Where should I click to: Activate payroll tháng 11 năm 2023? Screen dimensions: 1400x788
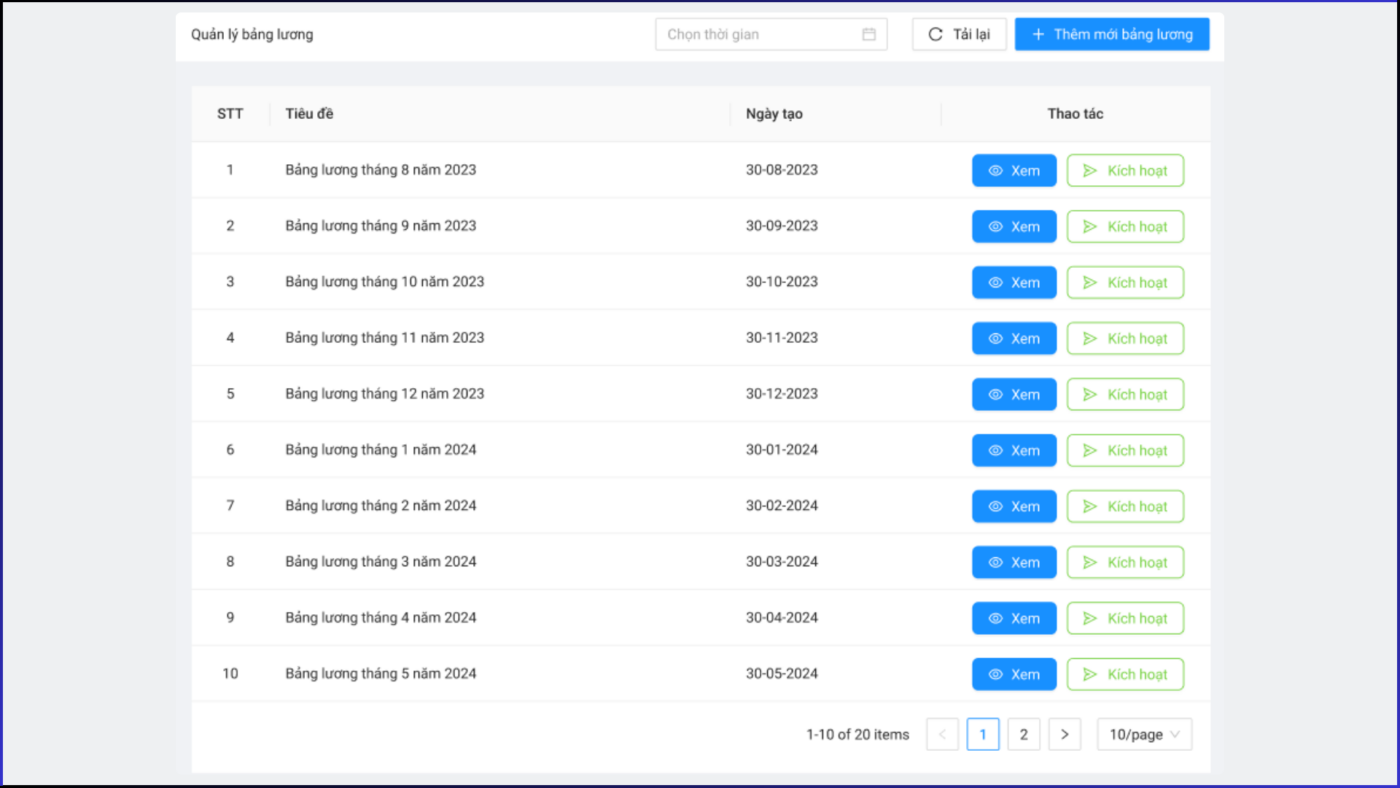[1125, 338]
